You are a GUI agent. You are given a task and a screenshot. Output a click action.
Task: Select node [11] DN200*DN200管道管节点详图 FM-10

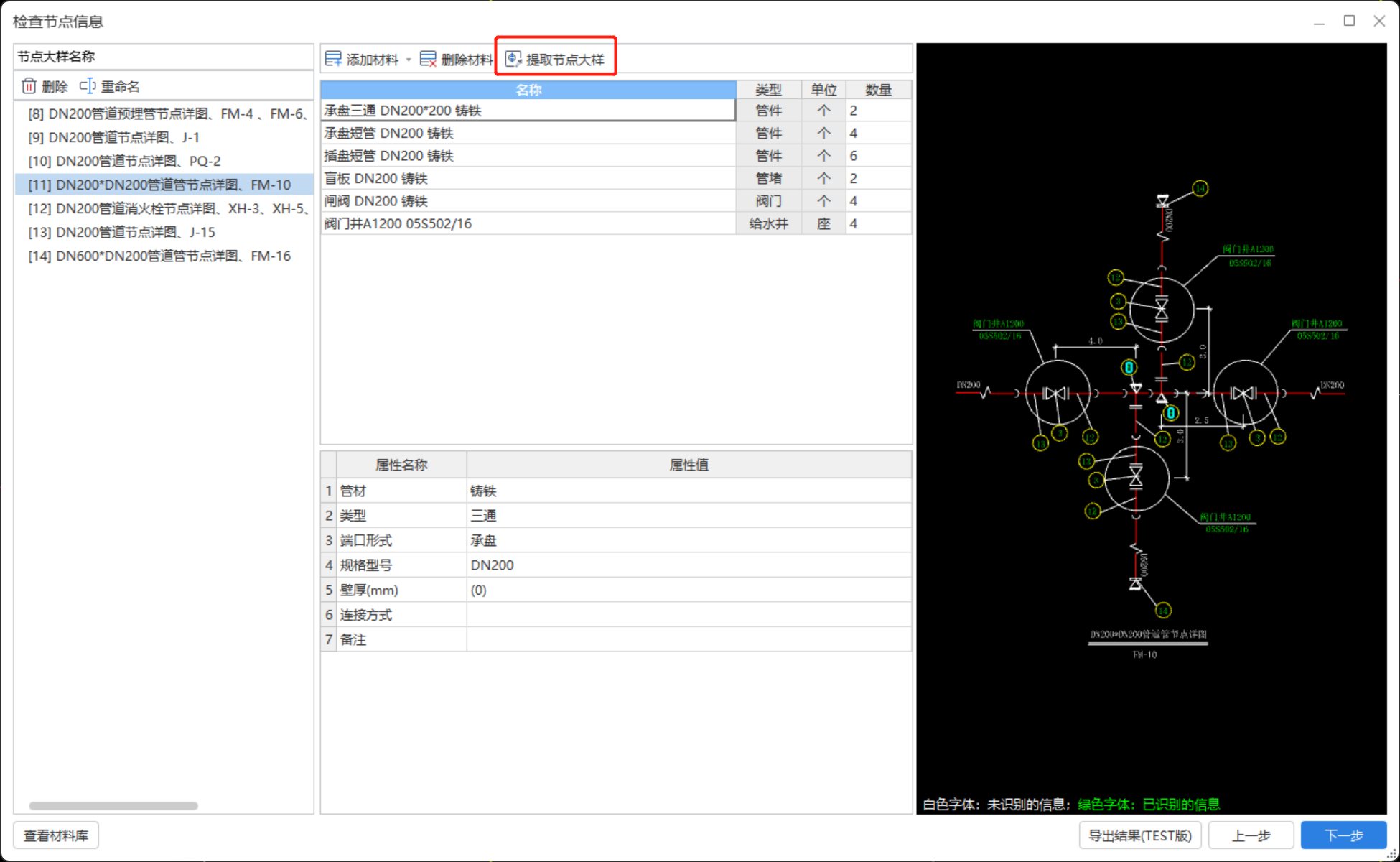click(164, 185)
